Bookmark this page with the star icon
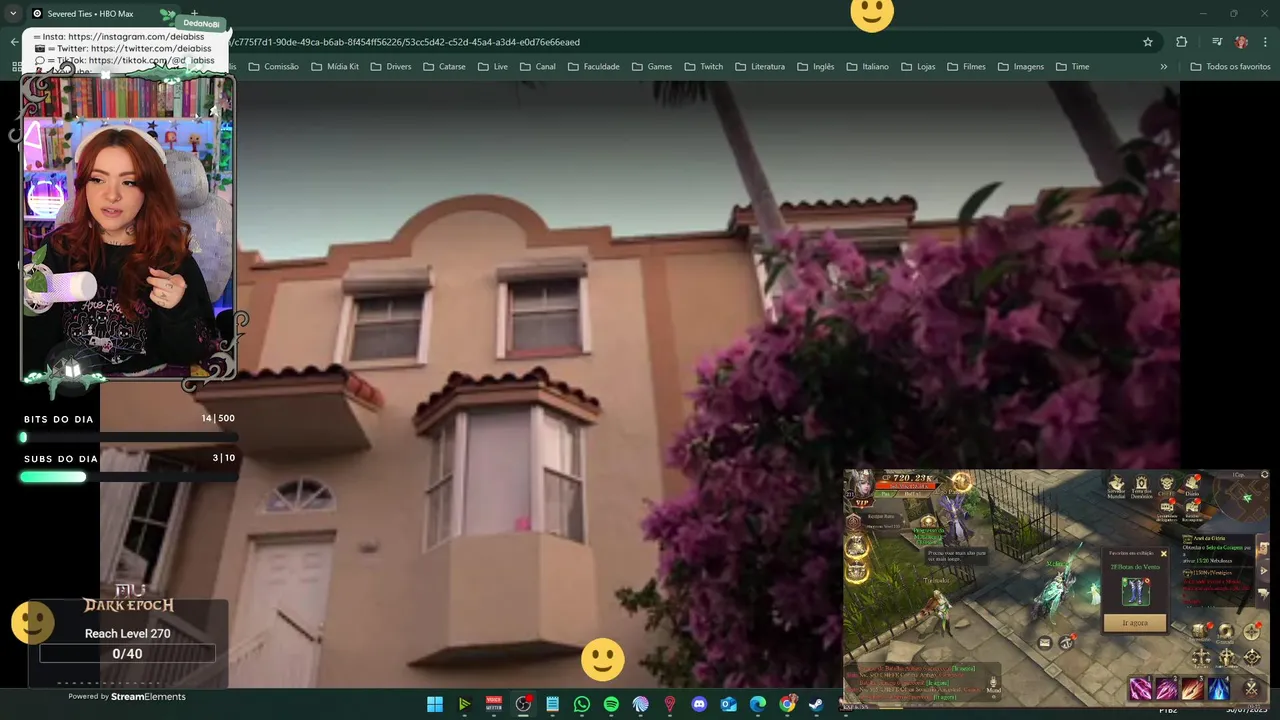The image size is (1280, 720). 1148,42
